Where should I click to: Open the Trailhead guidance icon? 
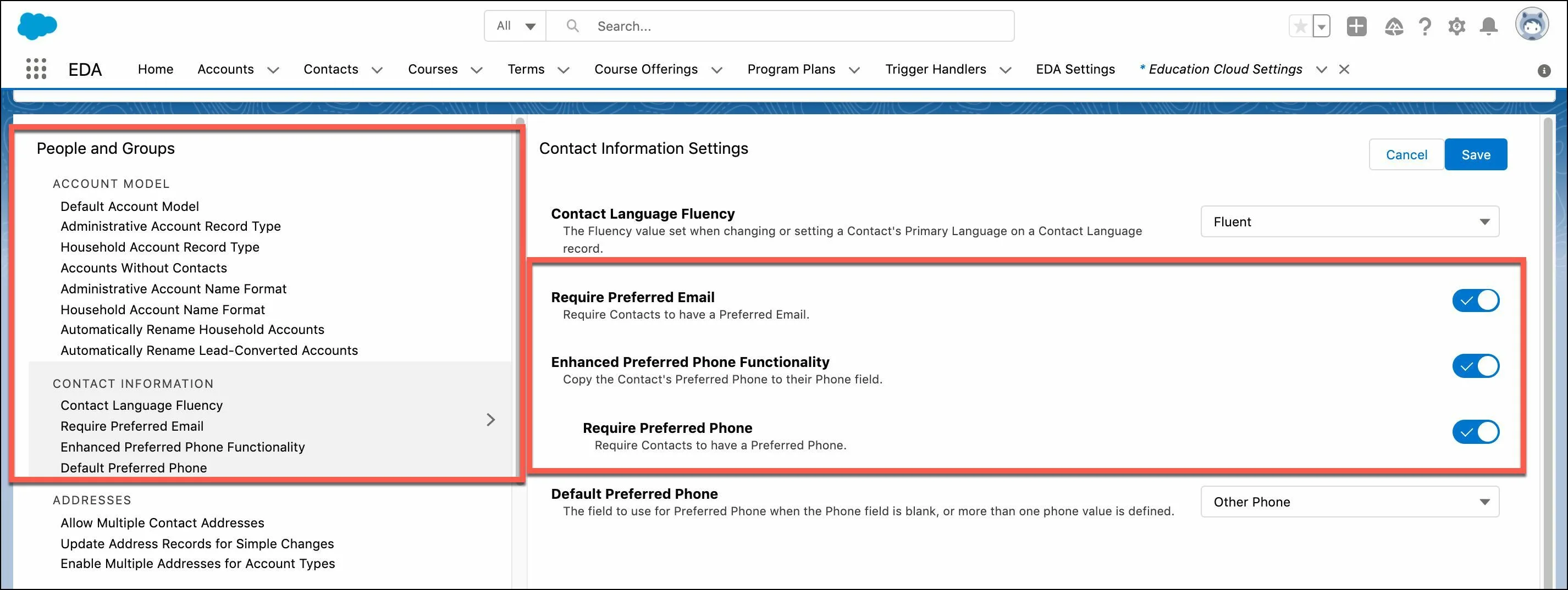pyautogui.click(x=1394, y=26)
